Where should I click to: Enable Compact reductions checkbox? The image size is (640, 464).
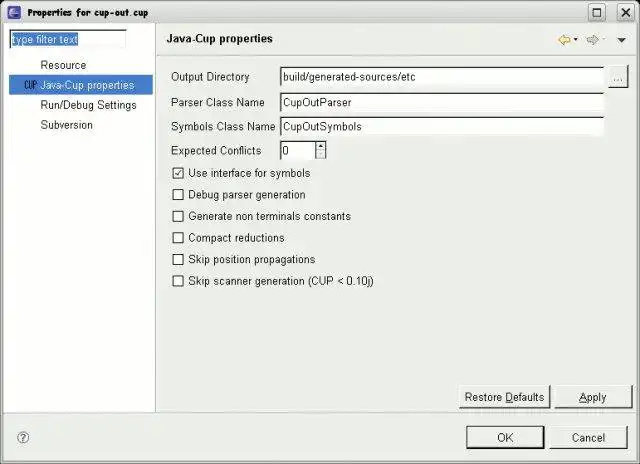click(178, 238)
